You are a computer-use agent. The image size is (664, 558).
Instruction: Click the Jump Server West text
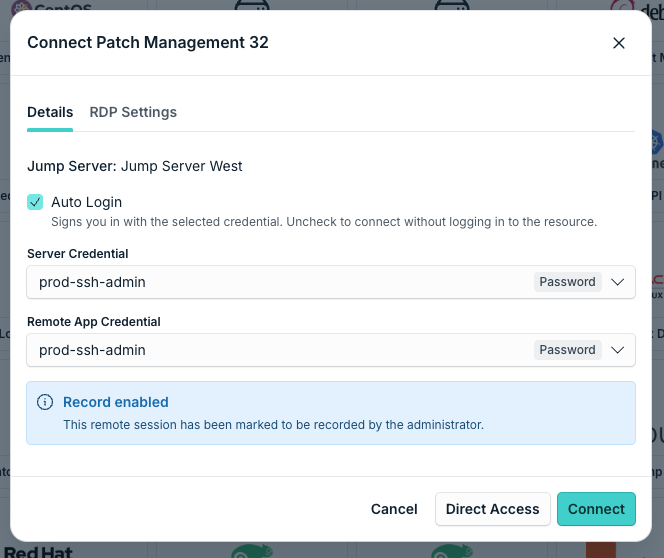(x=182, y=166)
